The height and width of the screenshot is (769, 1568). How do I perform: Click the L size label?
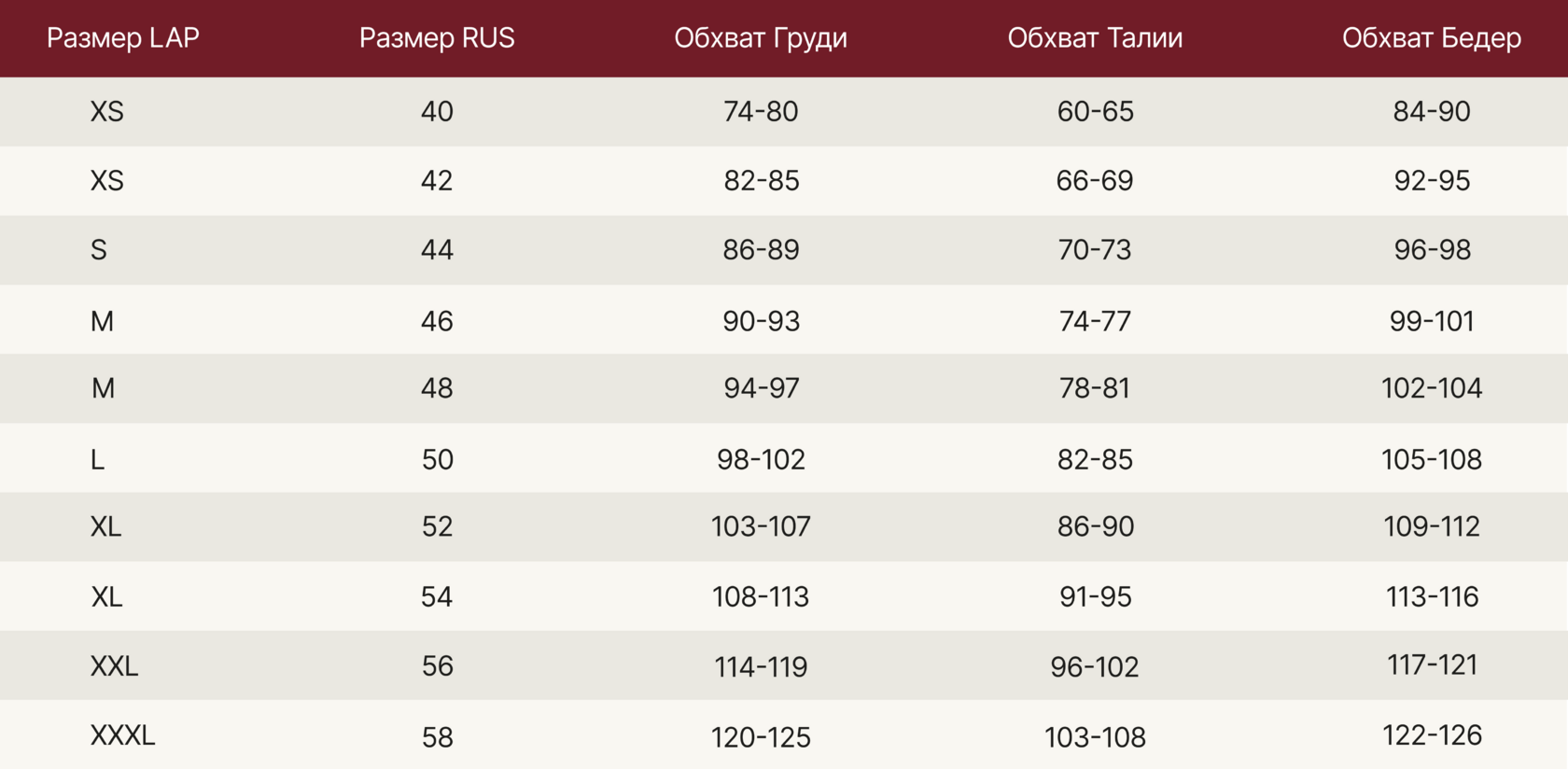97,459
